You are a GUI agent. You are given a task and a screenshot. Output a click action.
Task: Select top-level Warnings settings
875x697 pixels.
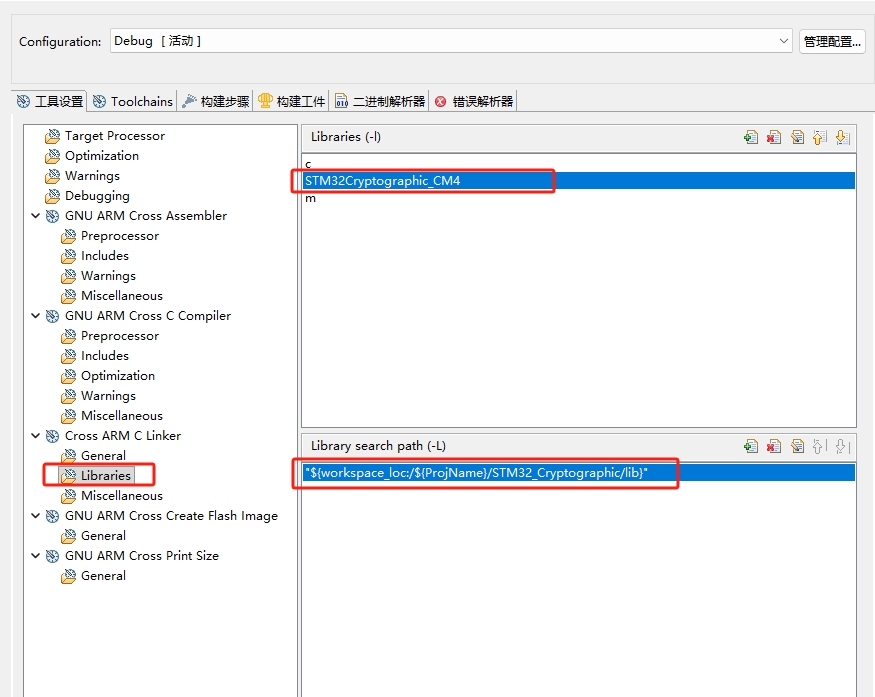(92, 176)
